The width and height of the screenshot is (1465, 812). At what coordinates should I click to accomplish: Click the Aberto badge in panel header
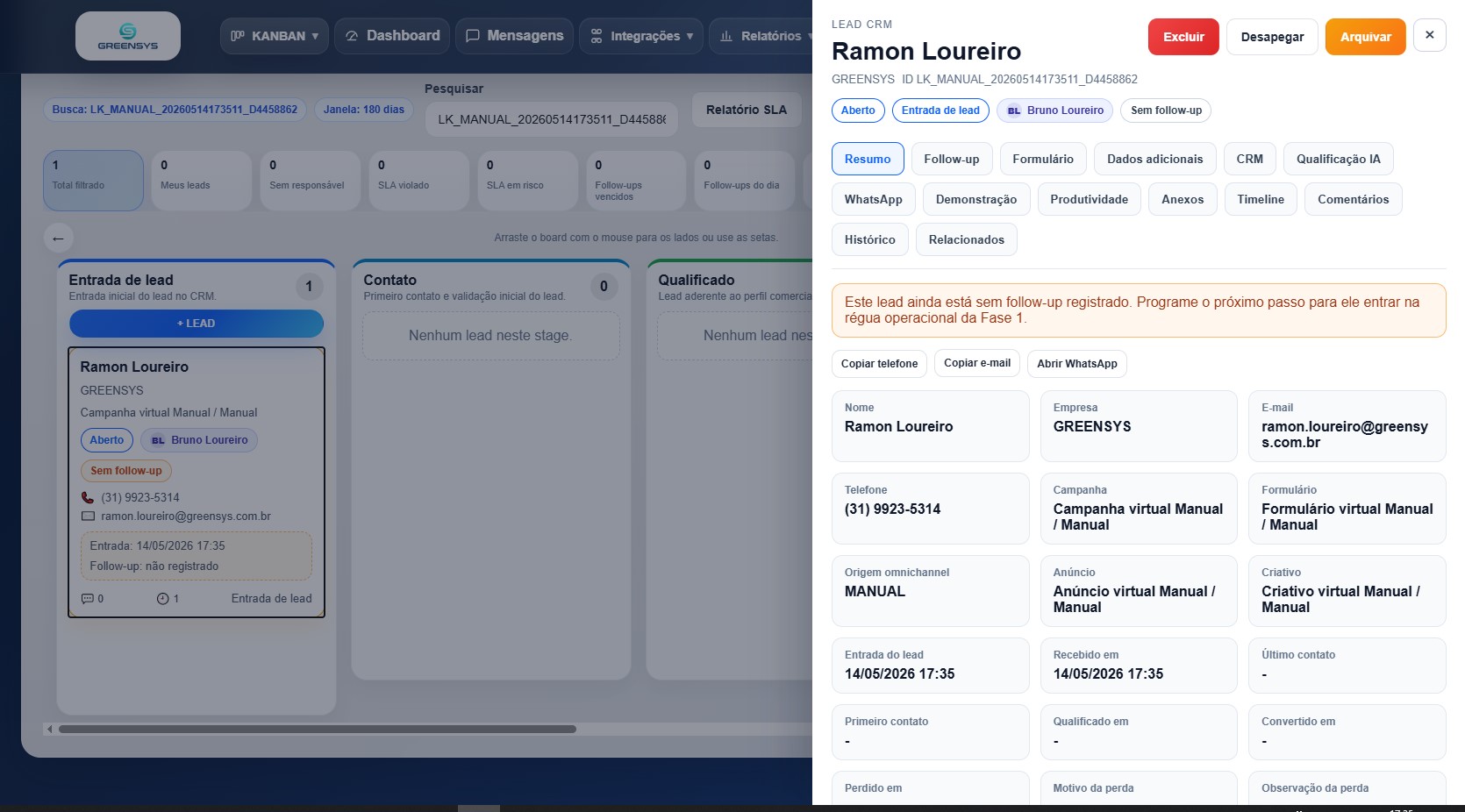point(858,110)
